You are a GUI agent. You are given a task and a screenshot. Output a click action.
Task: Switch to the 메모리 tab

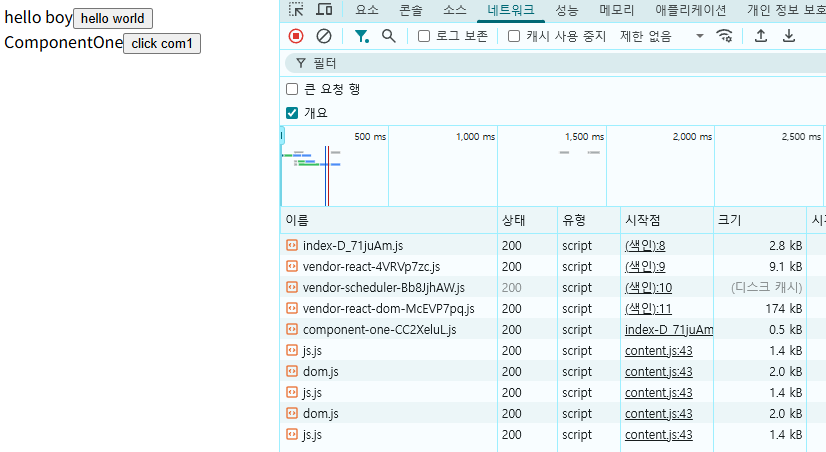tap(617, 10)
